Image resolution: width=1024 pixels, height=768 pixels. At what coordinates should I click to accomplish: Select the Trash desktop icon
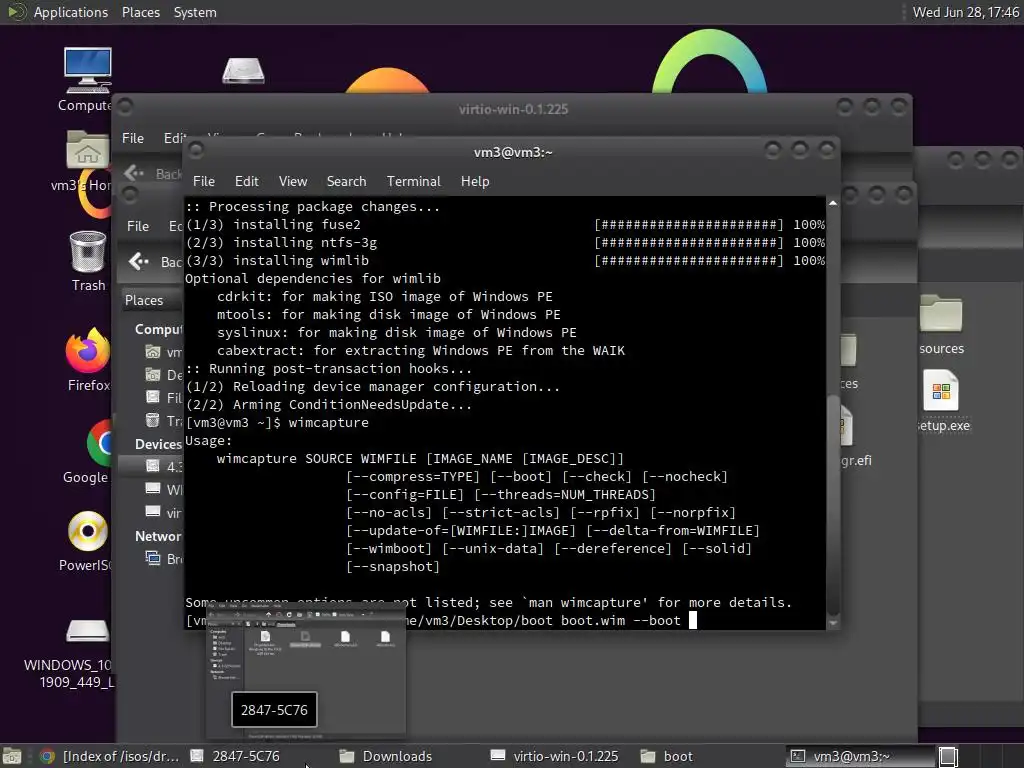(88, 261)
